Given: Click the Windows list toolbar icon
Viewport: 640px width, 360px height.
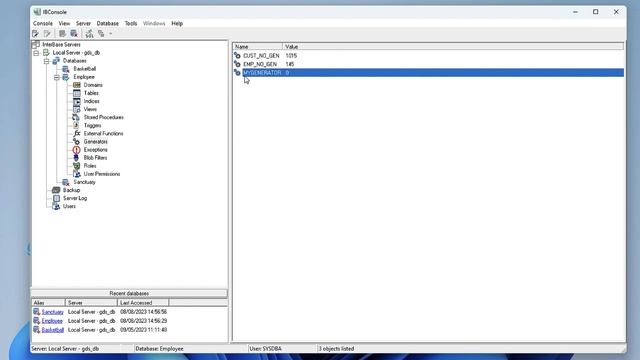Looking at the screenshot, I should [x=101, y=33].
